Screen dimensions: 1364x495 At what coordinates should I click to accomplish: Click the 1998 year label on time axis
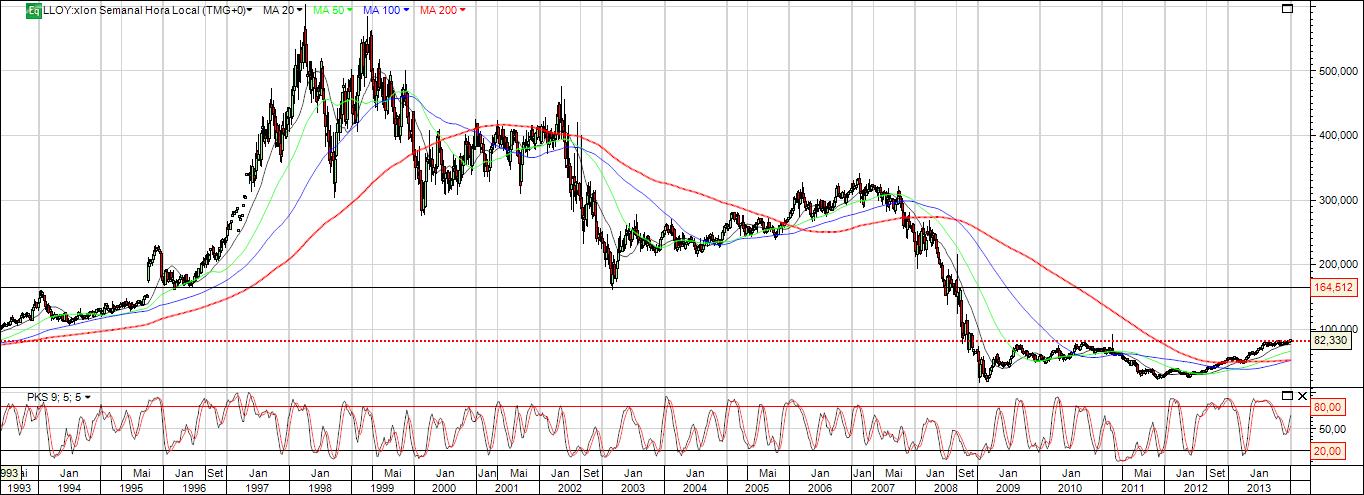[x=320, y=487]
